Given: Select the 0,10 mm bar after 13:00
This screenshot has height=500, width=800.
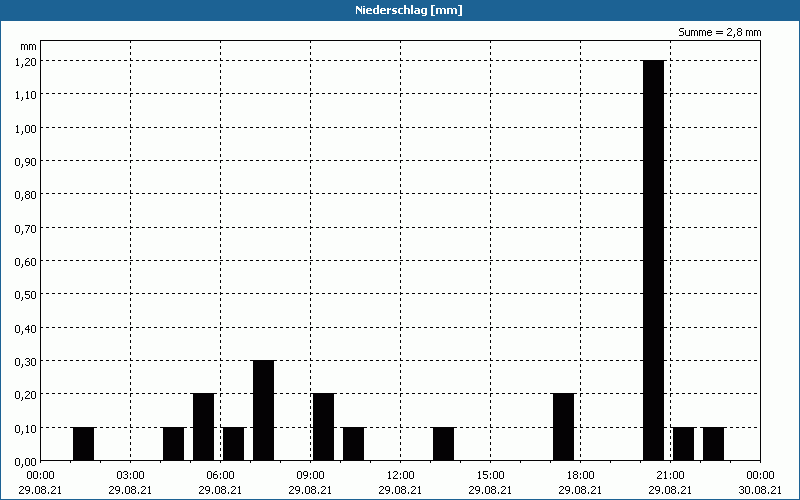Looking at the screenshot, I should [x=443, y=444].
